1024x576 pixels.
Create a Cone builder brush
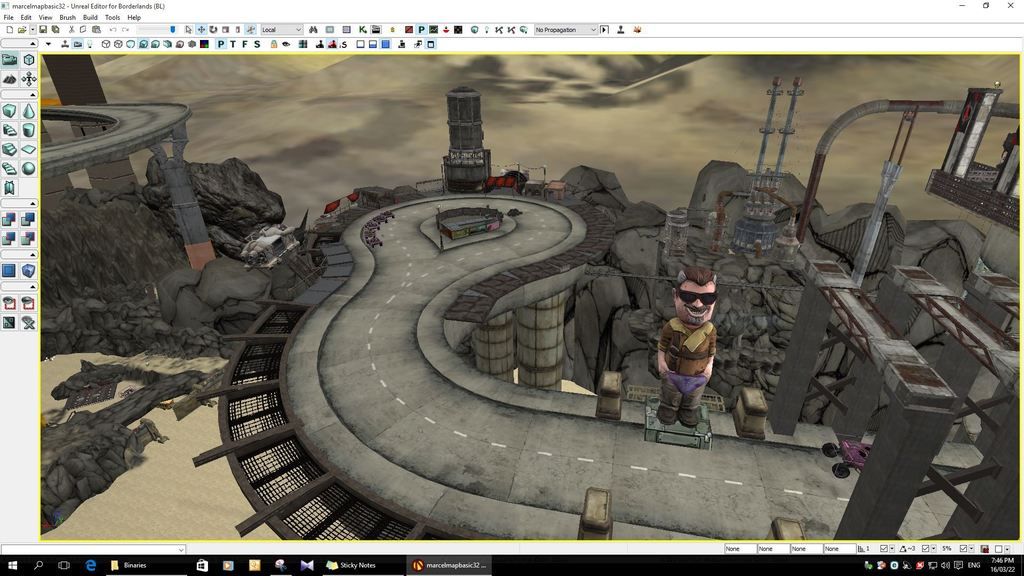click(x=29, y=111)
